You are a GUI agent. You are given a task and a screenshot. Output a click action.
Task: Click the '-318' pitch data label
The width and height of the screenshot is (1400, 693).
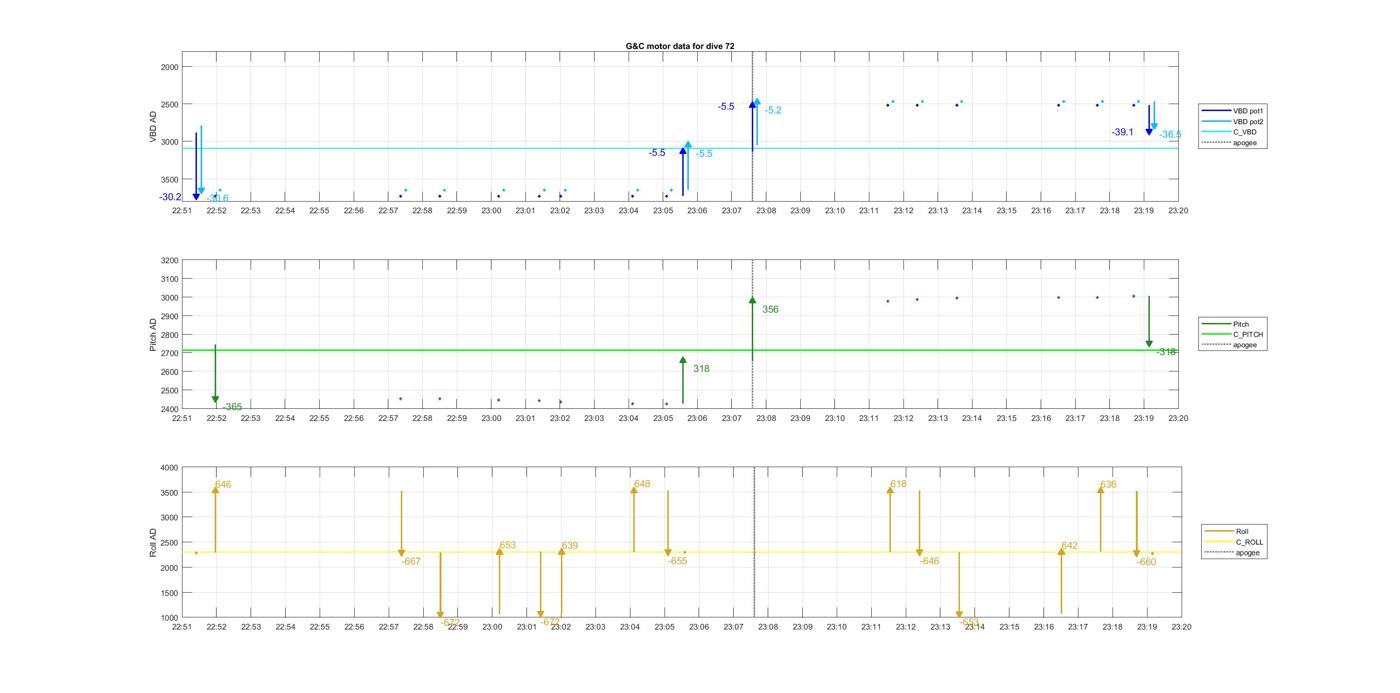tap(1167, 352)
